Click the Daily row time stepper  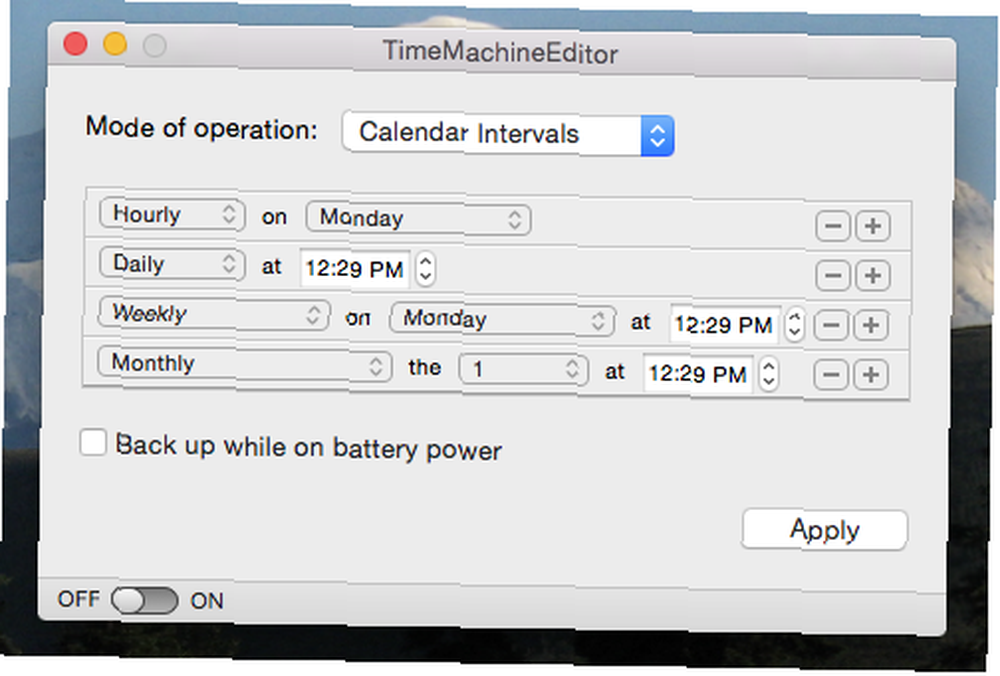425,268
